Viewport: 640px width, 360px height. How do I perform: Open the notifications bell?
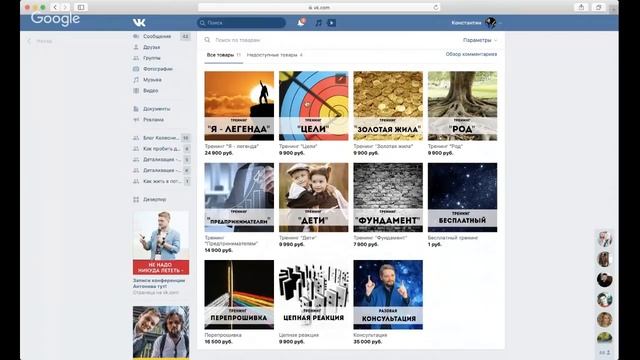coord(301,23)
